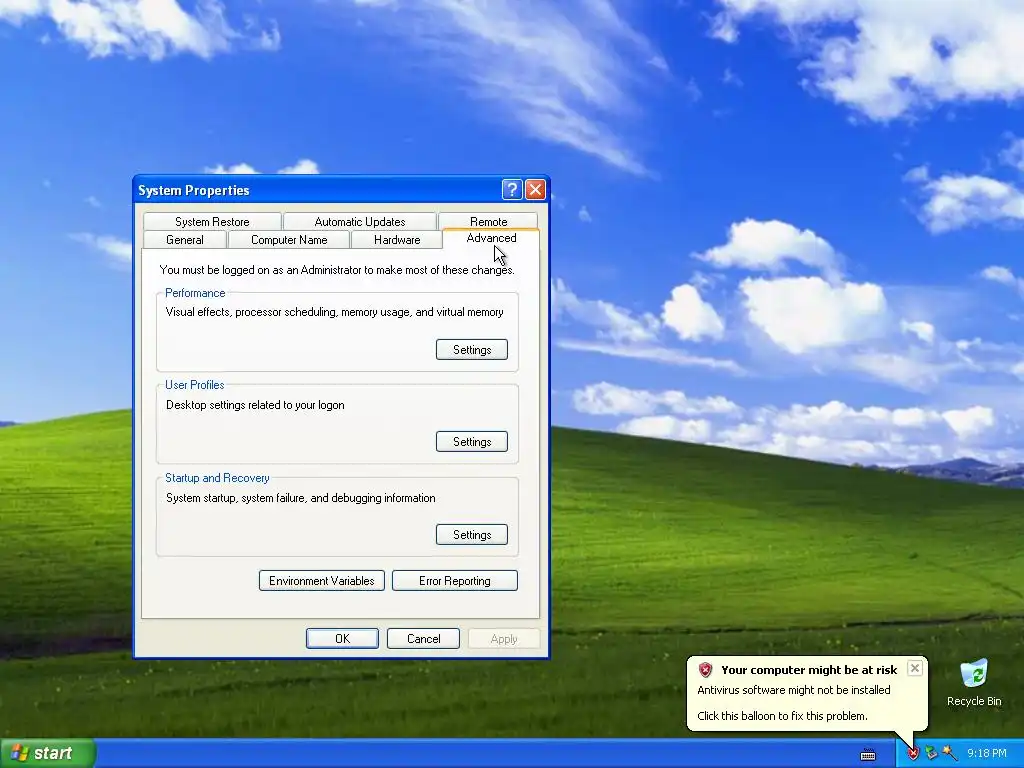
Task: Click the shield icon in the warning balloon
Action: [705, 669]
